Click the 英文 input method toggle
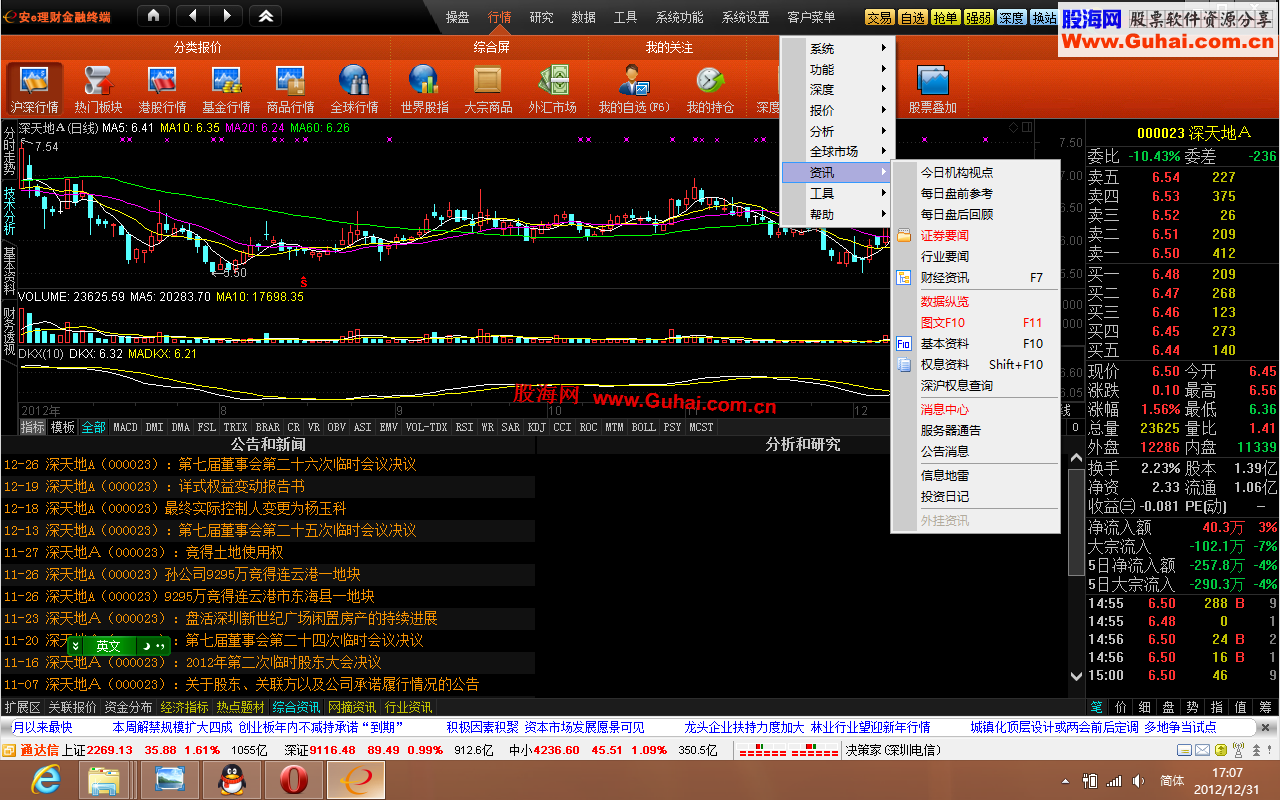This screenshot has height=800, width=1280. 108,646
